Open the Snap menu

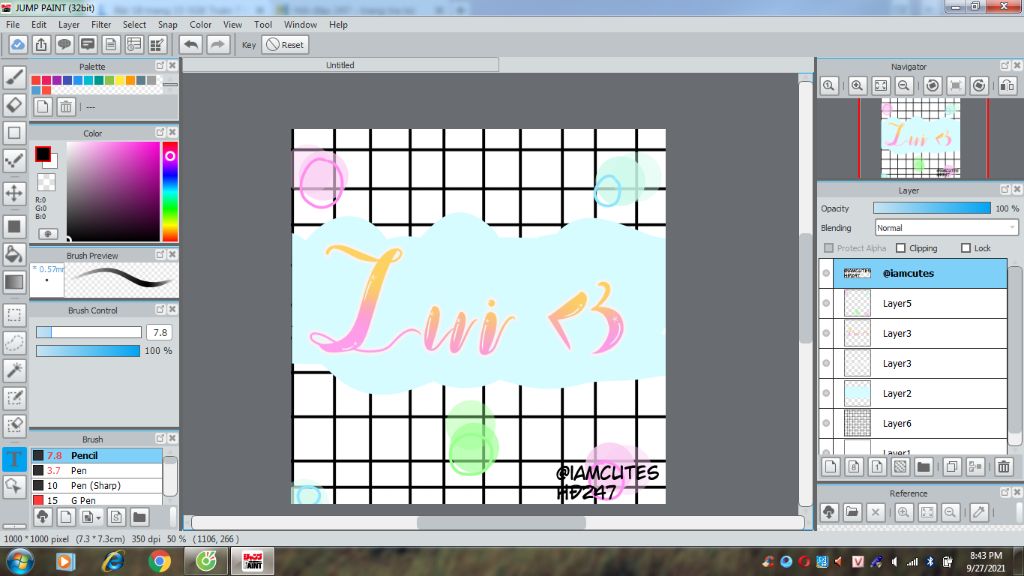[168, 25]
